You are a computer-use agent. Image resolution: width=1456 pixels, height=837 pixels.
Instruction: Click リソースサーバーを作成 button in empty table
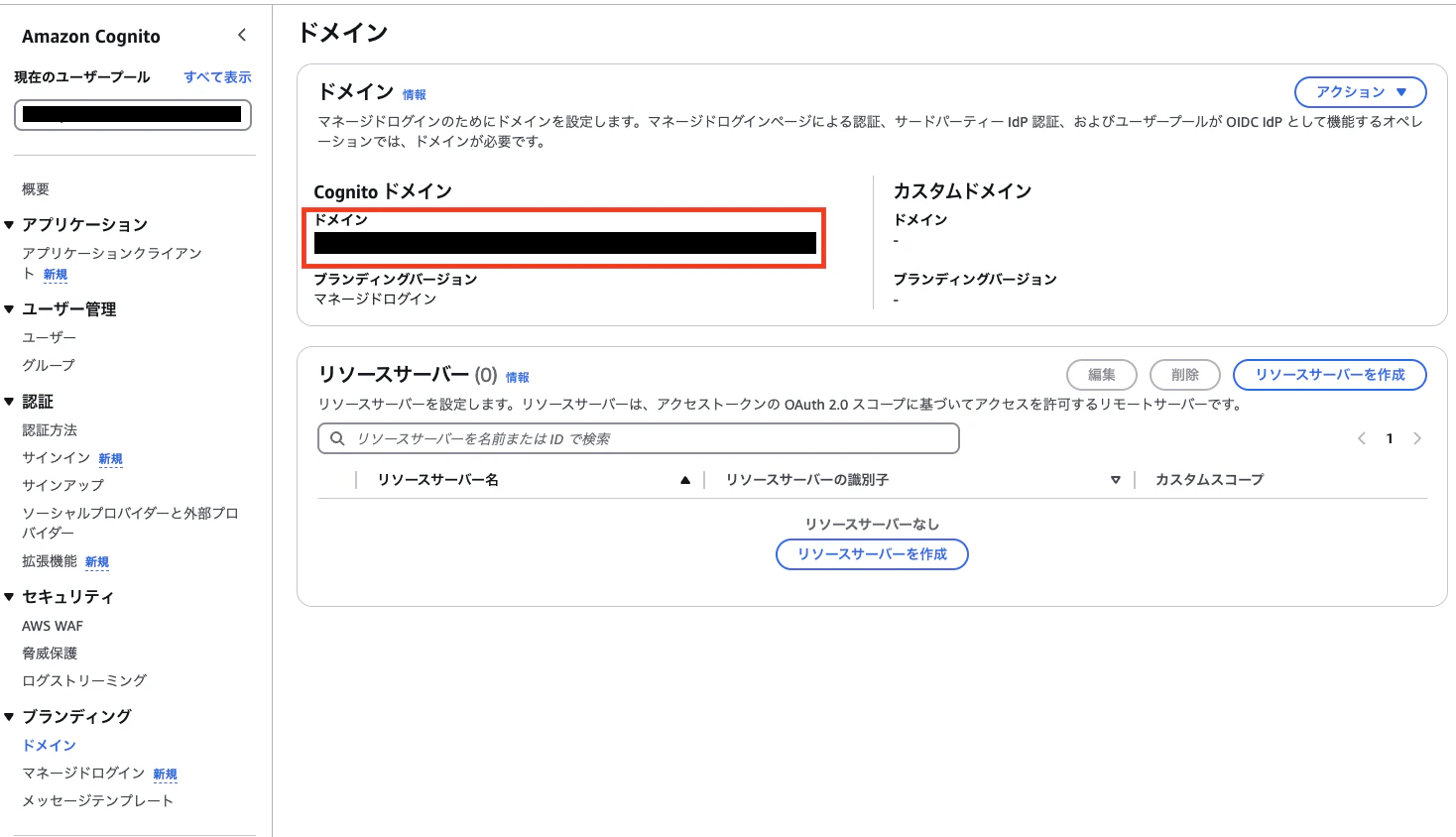click(872, 554)
